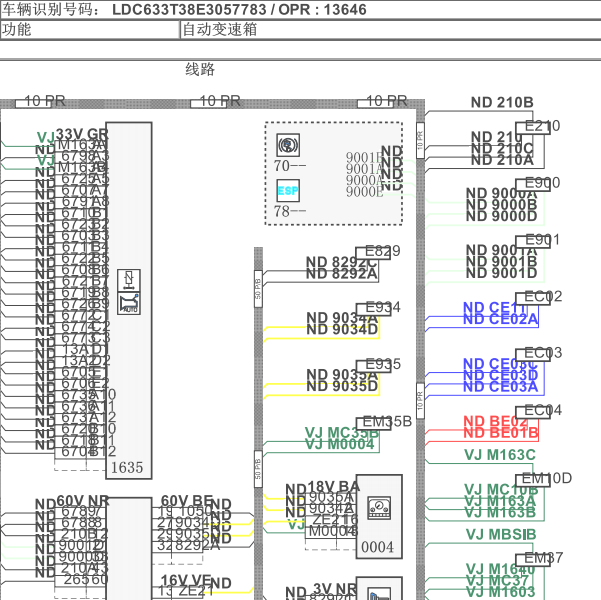Select wire label ND 210A
Screen dimensions: 601x600
[502, 160]
